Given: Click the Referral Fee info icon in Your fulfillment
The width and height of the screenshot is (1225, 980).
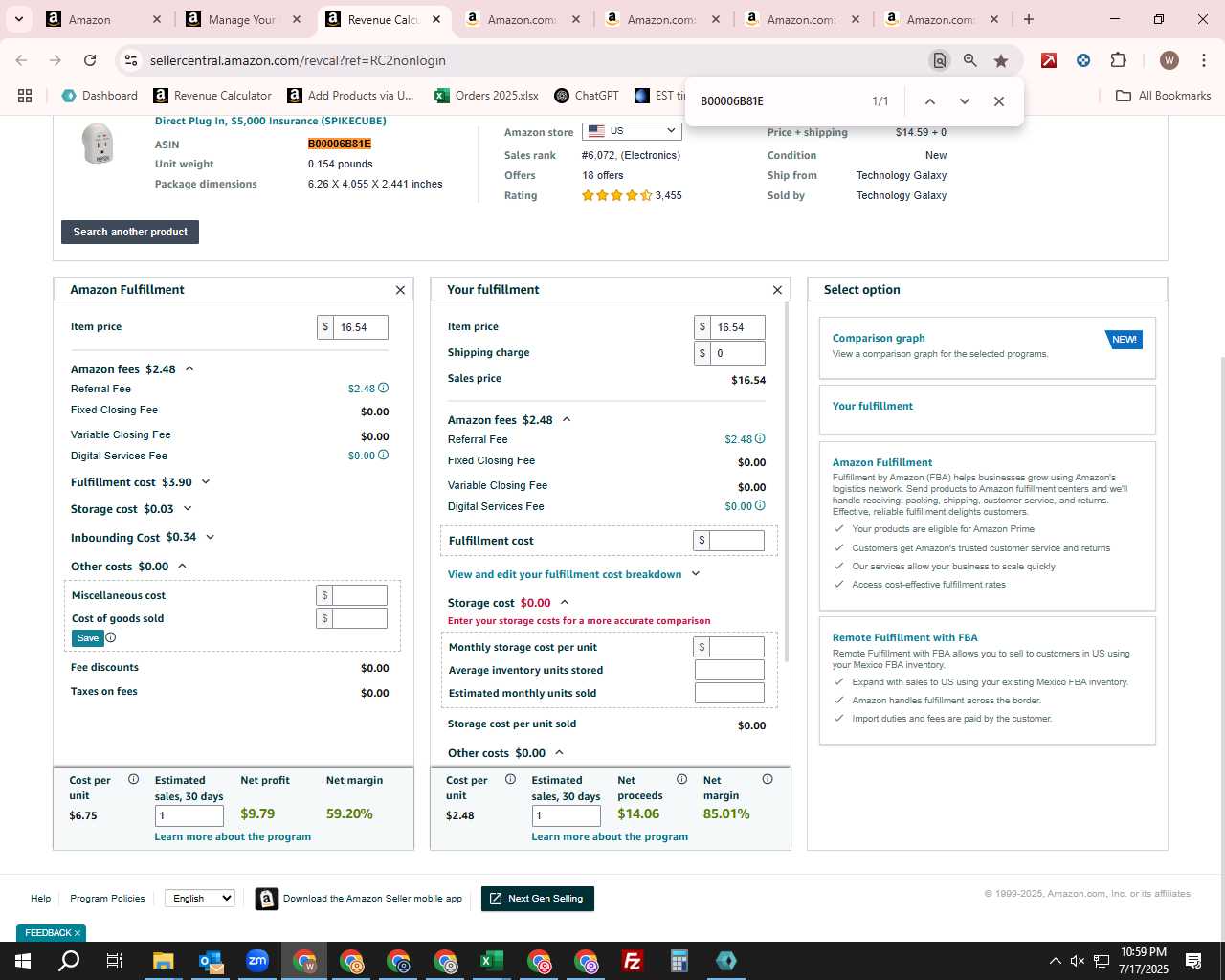Looking at the screenshot, I should 760,438.
